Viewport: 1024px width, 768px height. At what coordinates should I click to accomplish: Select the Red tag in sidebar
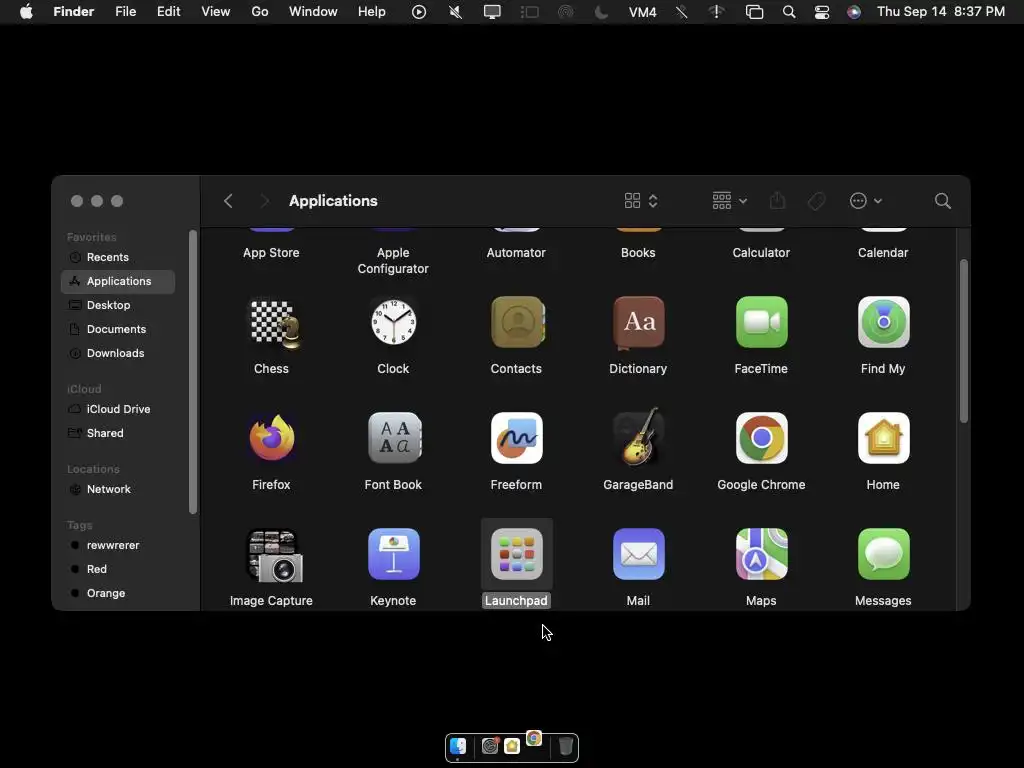[x=118, y=569]
